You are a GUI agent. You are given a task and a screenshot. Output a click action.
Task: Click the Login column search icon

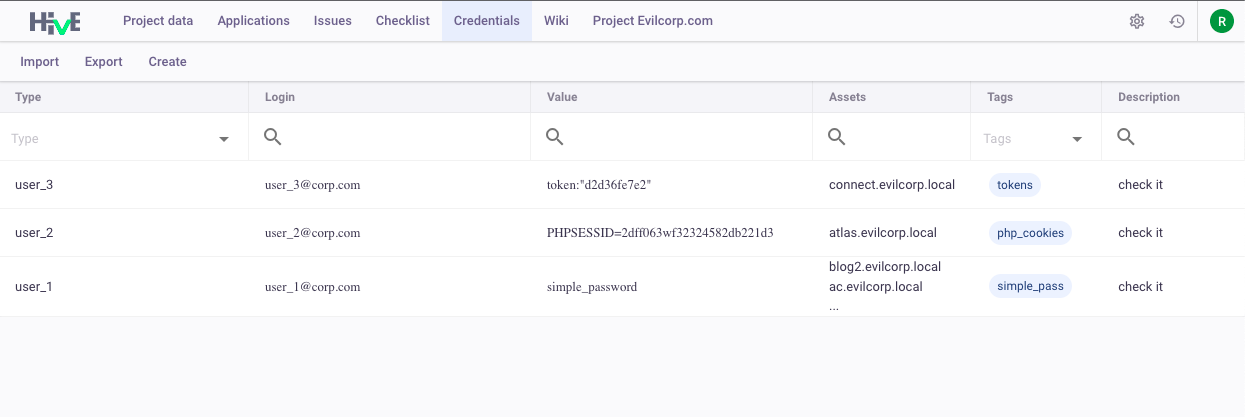(x=272, y=137)
